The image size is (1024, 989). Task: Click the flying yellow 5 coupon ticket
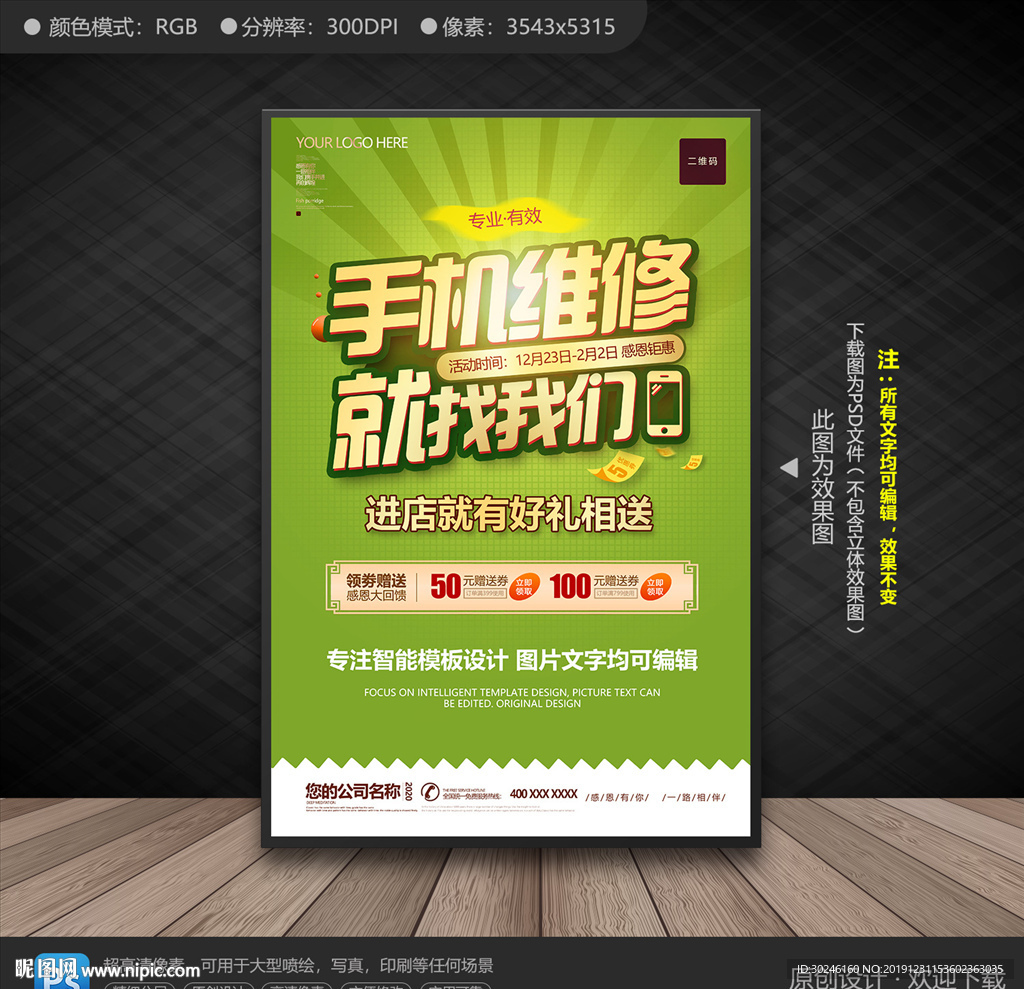616,466
